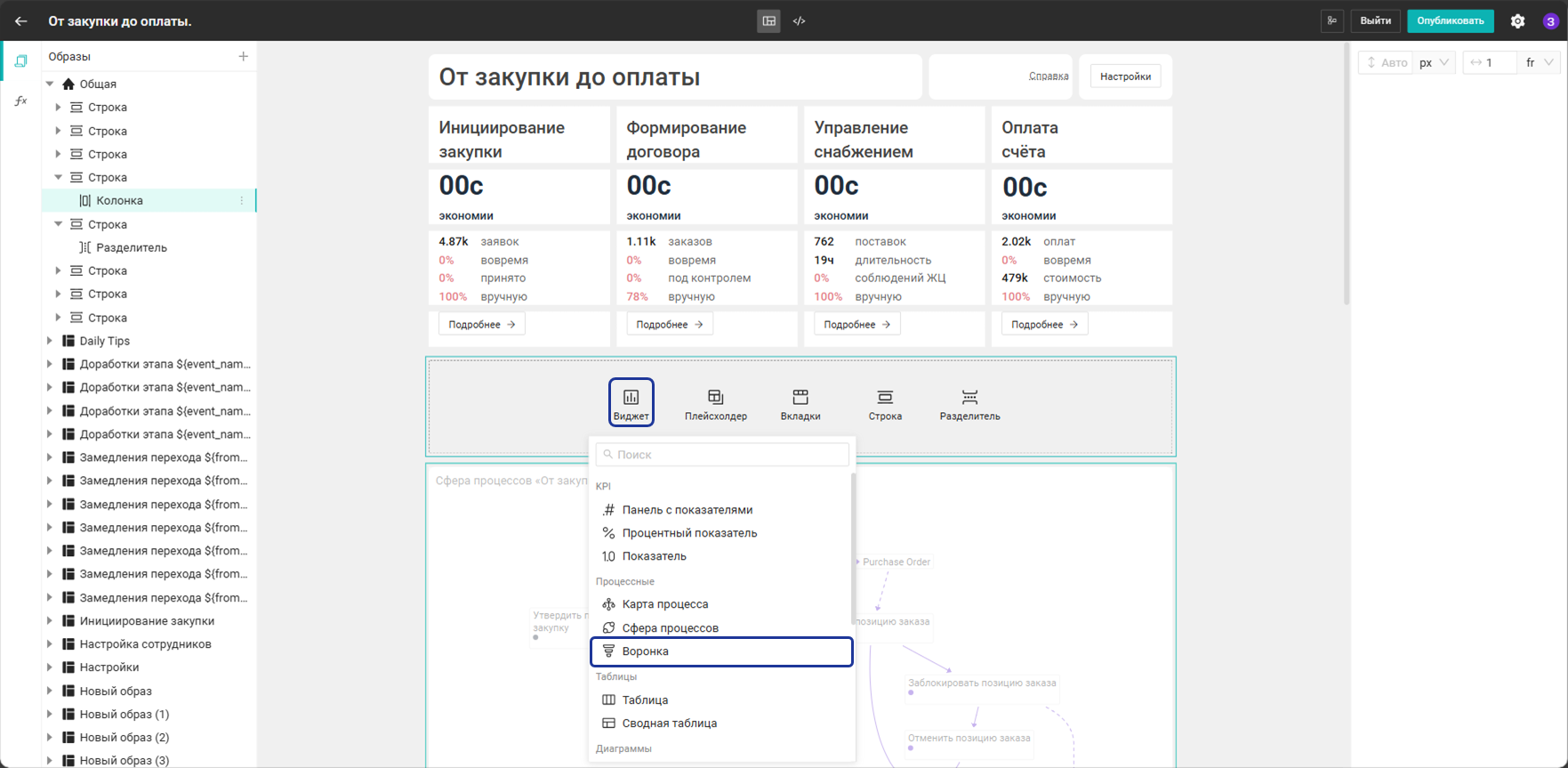Click Подробнее under Управление снабжением
This screenshot has height=768, width=1568.
coord(857,325)
